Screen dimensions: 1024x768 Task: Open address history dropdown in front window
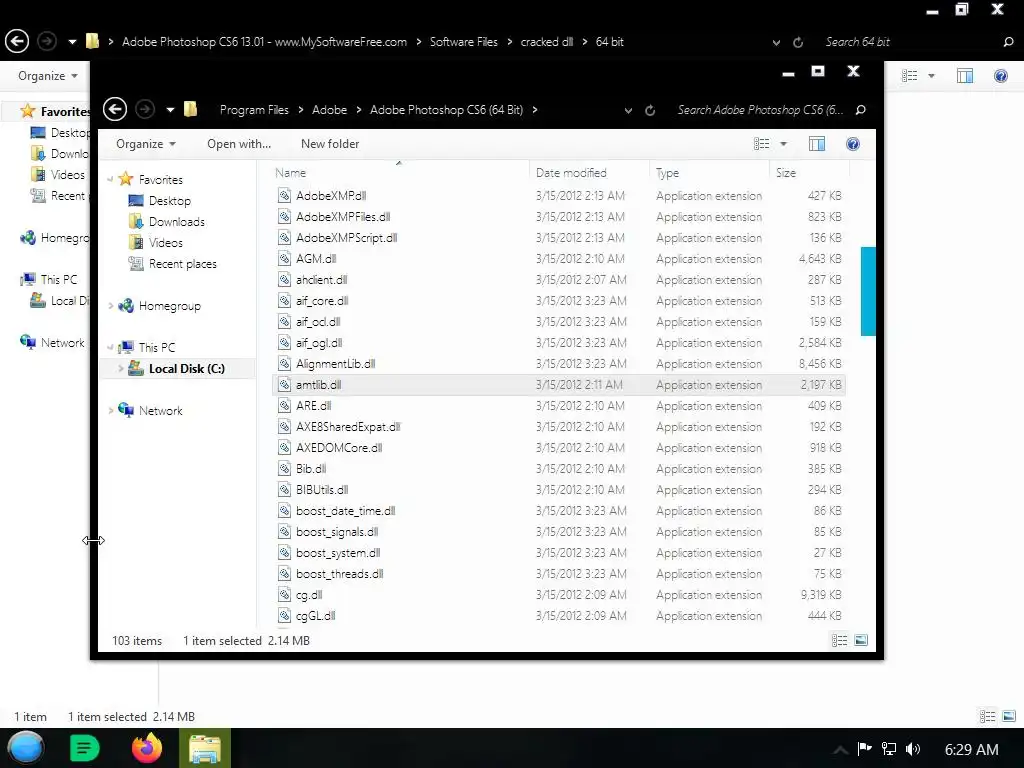(x=628, y=110)
